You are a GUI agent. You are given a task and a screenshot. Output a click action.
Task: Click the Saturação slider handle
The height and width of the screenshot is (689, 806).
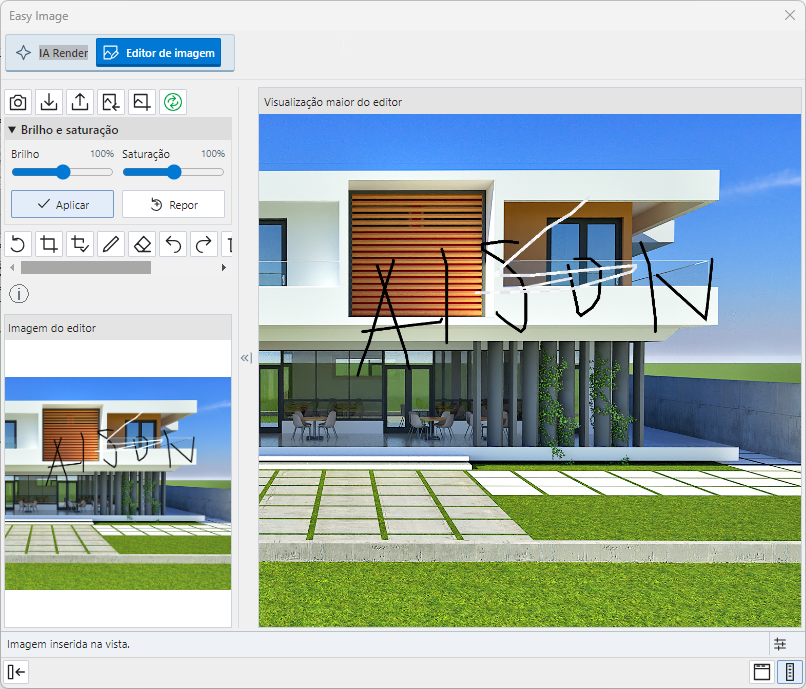(x=174, y=172)
